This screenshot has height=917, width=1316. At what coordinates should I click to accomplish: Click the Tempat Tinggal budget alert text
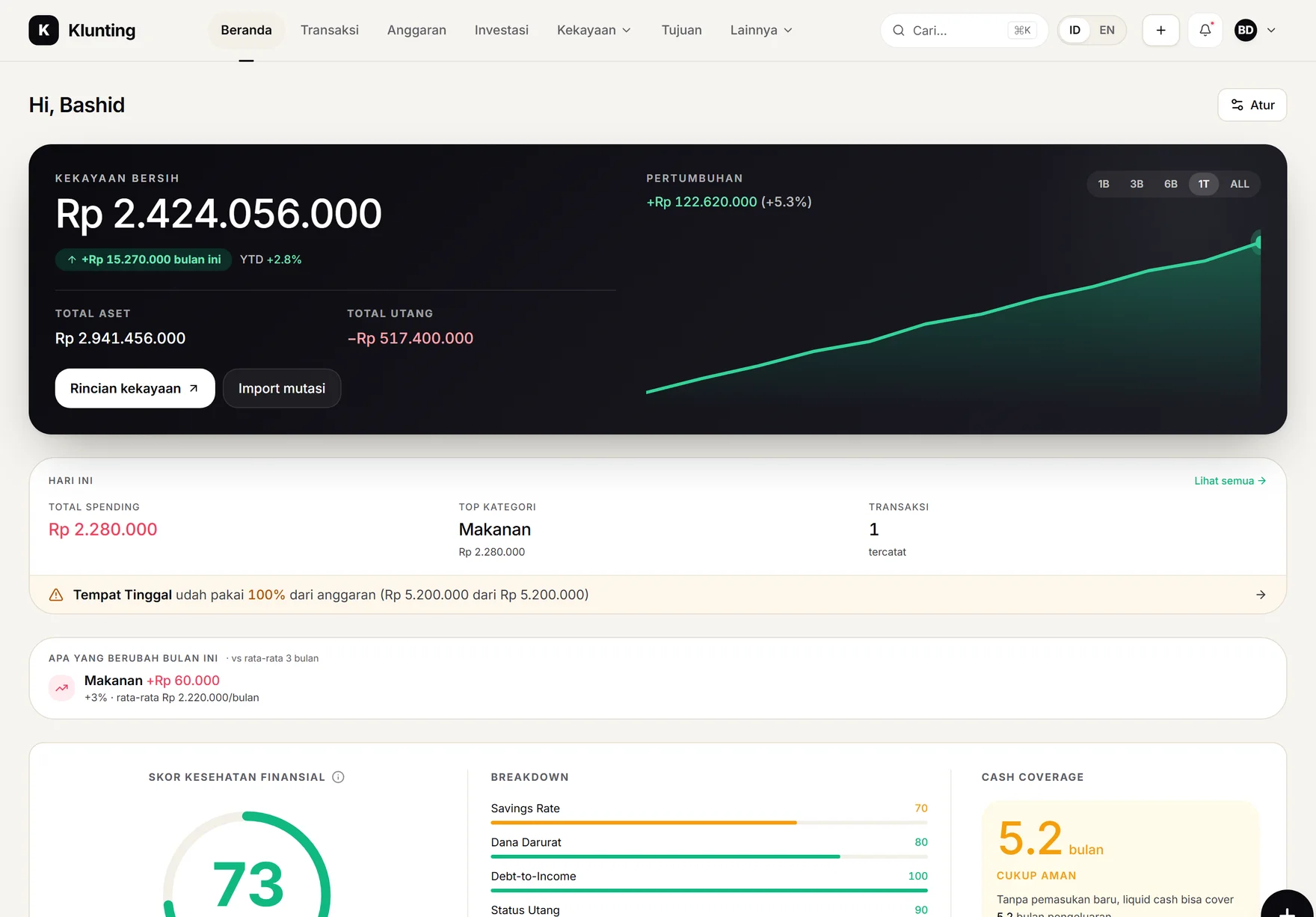pyautogui.click(x=330, y=595)
